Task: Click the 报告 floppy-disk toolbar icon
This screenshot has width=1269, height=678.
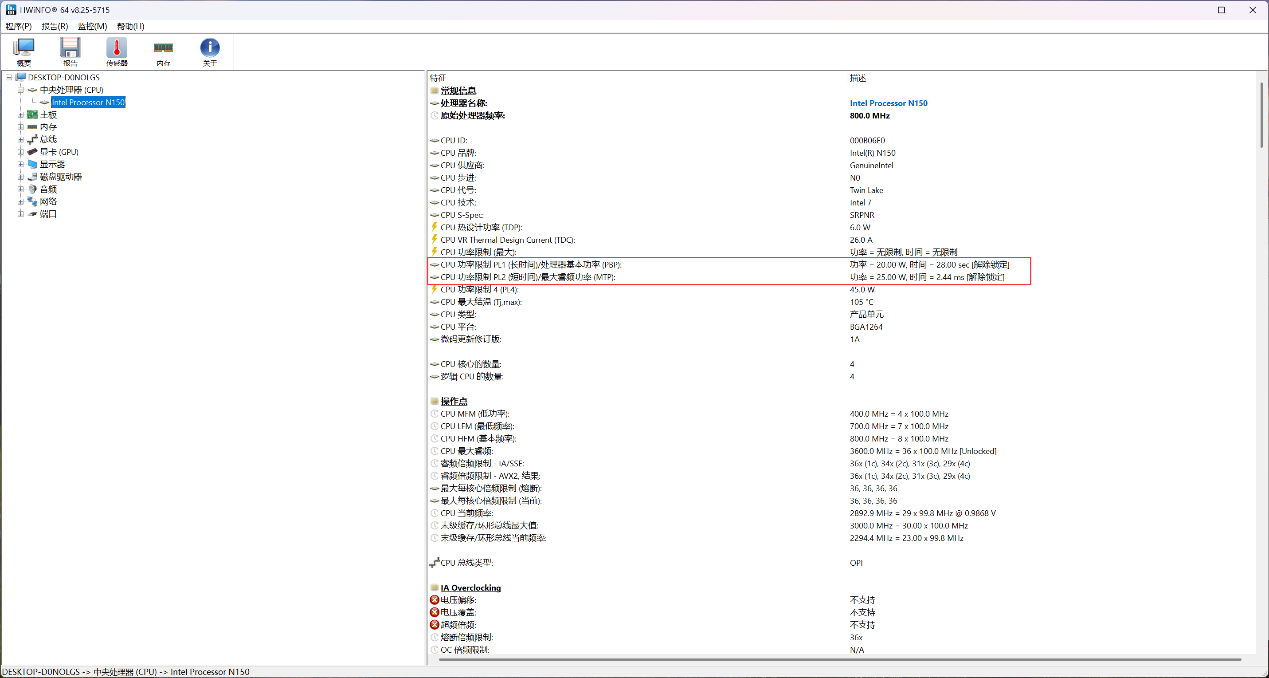Action: (70, 50)
